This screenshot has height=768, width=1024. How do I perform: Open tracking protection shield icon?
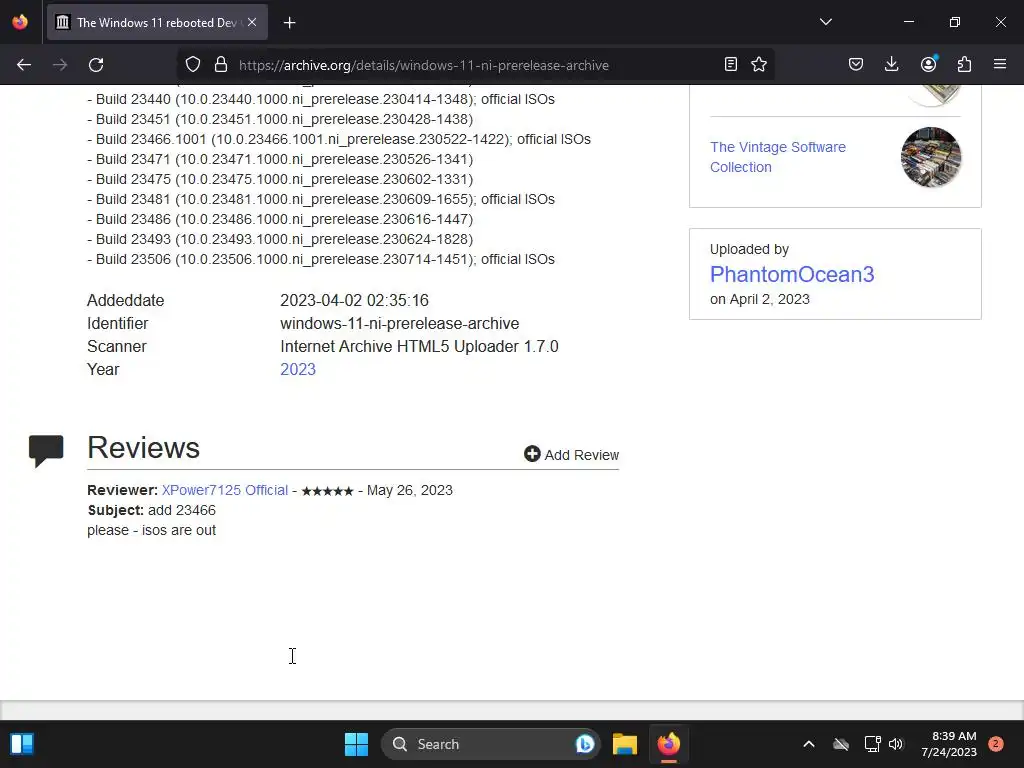tap(193, 65)
